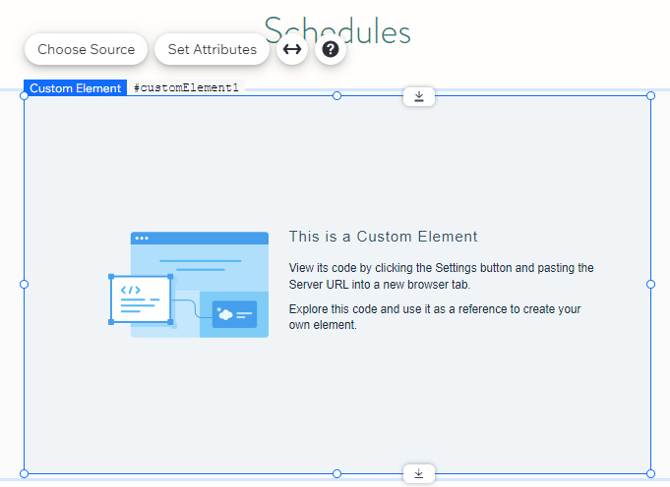Click the left-middle resize handle

[24, 284]
